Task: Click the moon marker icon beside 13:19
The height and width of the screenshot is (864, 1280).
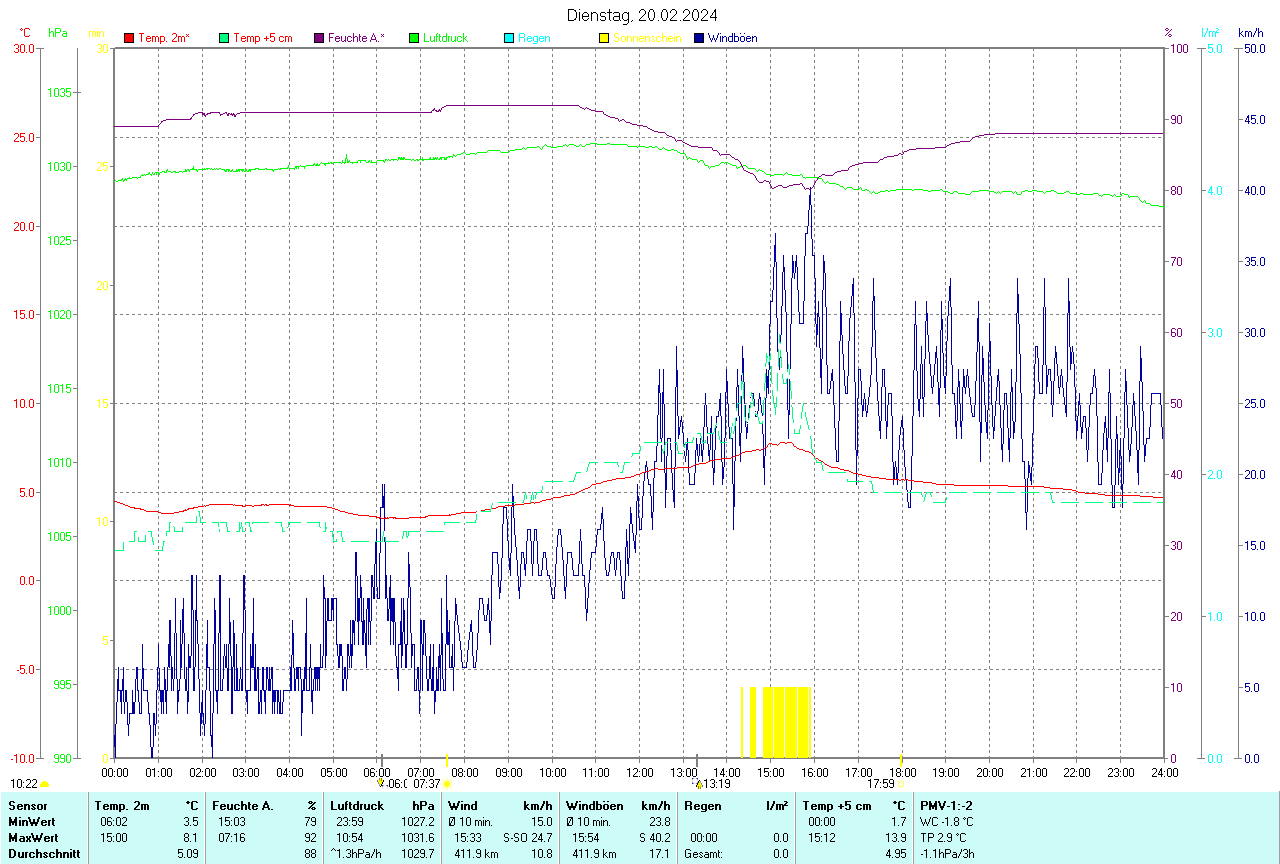Action: [699, 783]
